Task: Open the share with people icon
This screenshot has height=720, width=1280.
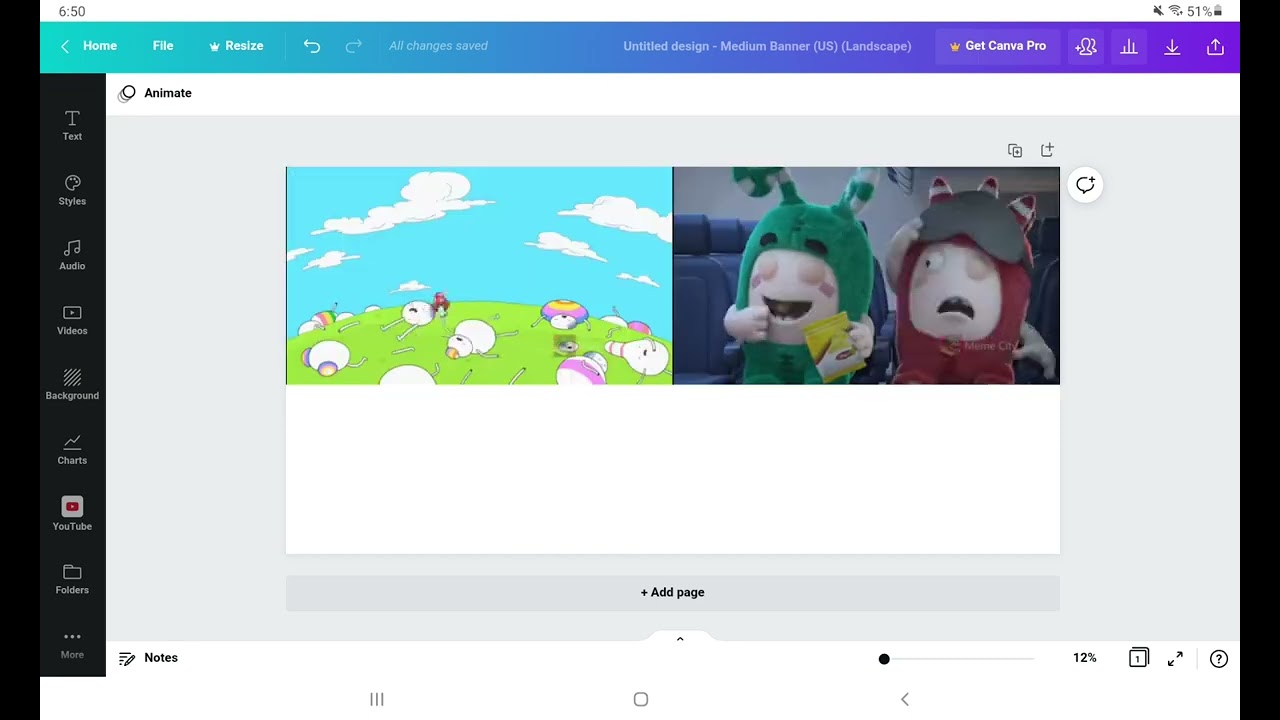Action: (1086, 46)
